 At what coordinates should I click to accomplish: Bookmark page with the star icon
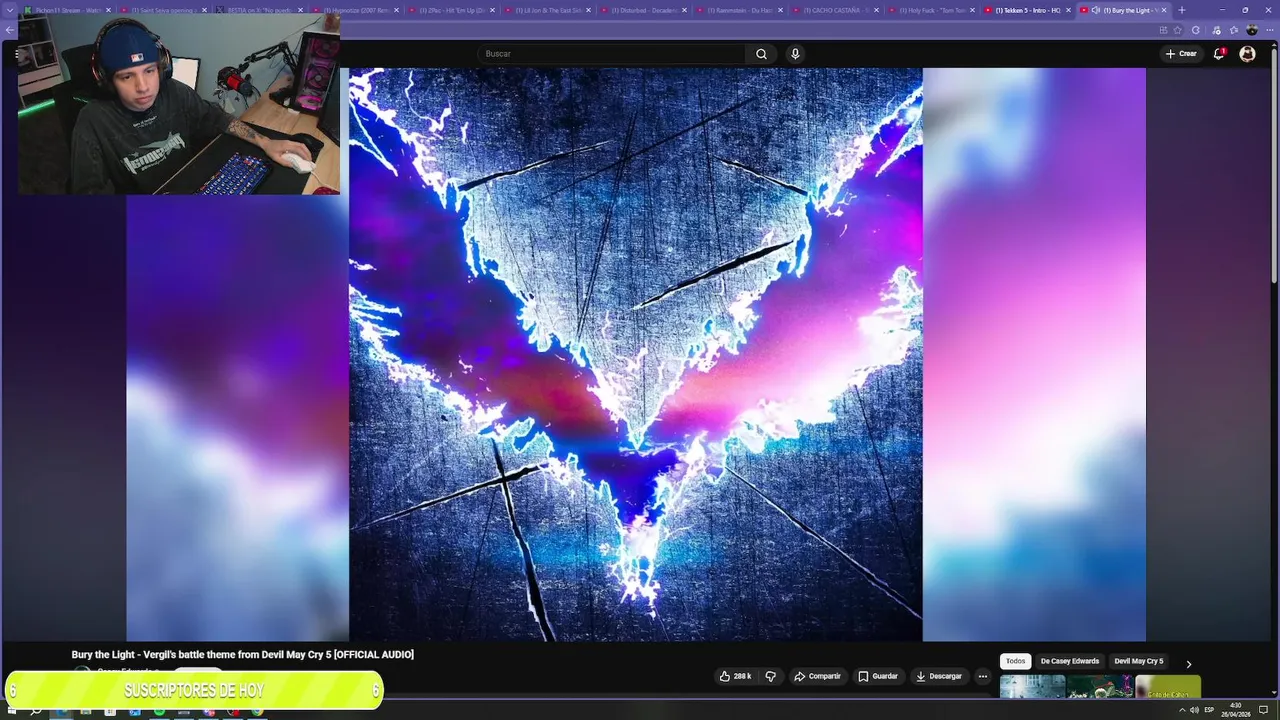(1177, 30)
